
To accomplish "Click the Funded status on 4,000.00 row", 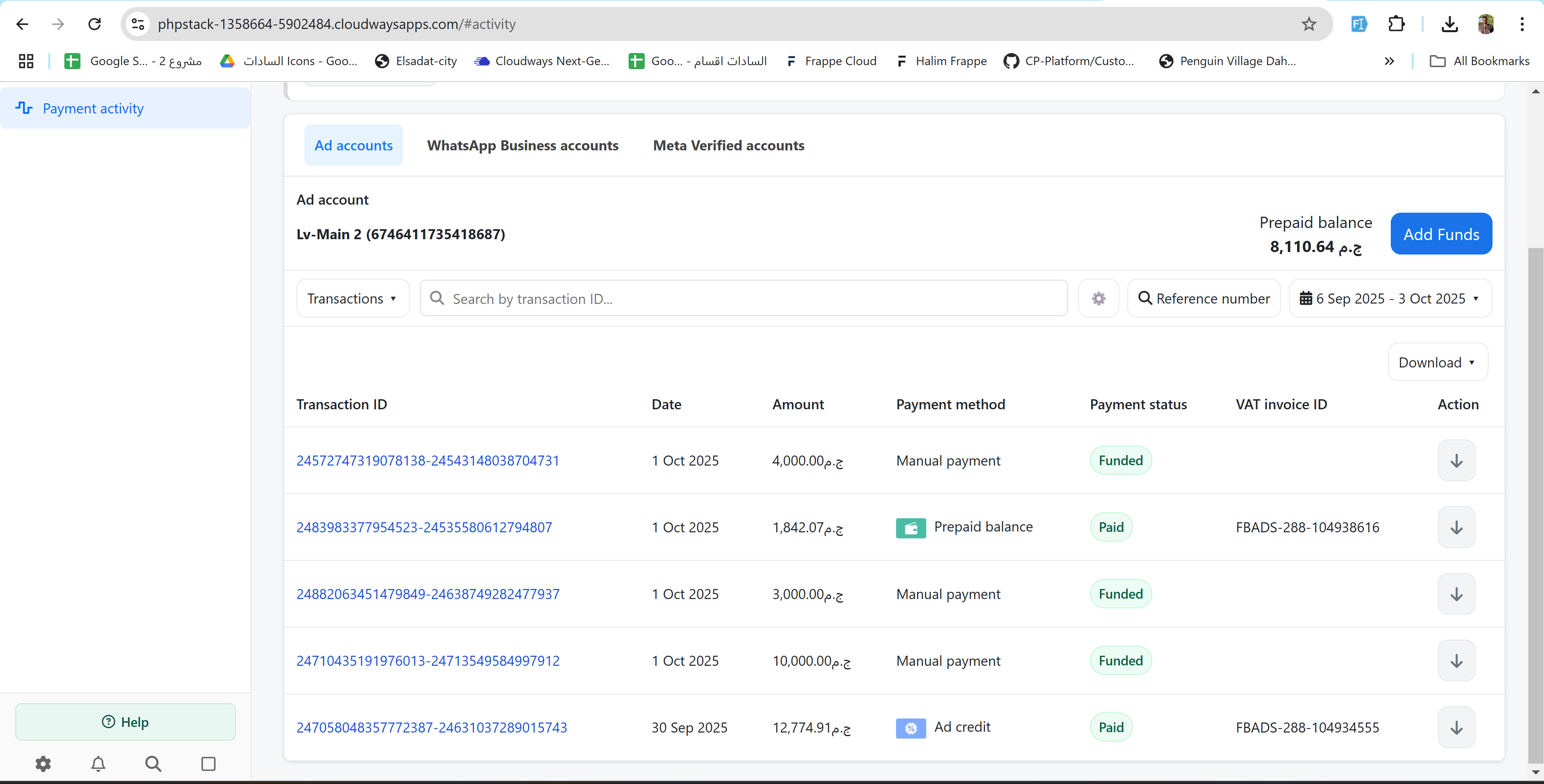I will click(x=1121, y=461).
